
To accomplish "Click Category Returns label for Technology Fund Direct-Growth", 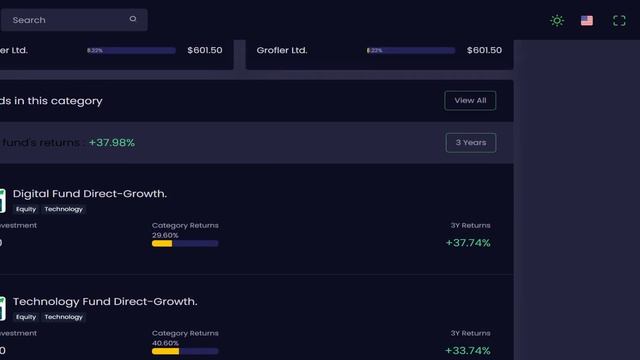I will coord(185,333).
